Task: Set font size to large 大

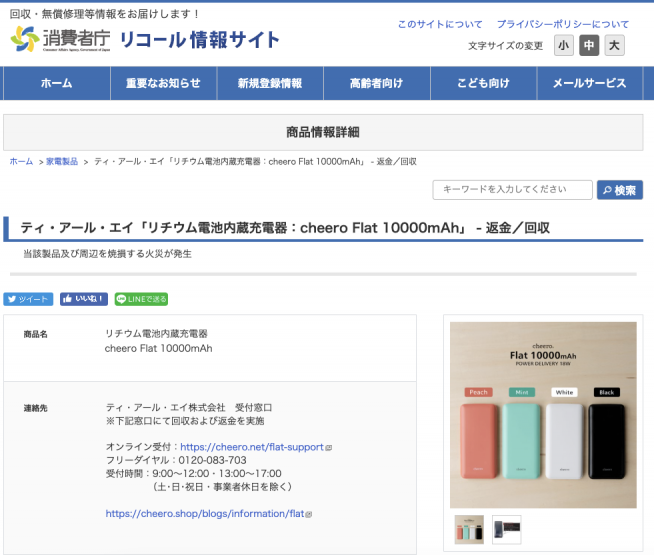Action: tap(614, 45)
